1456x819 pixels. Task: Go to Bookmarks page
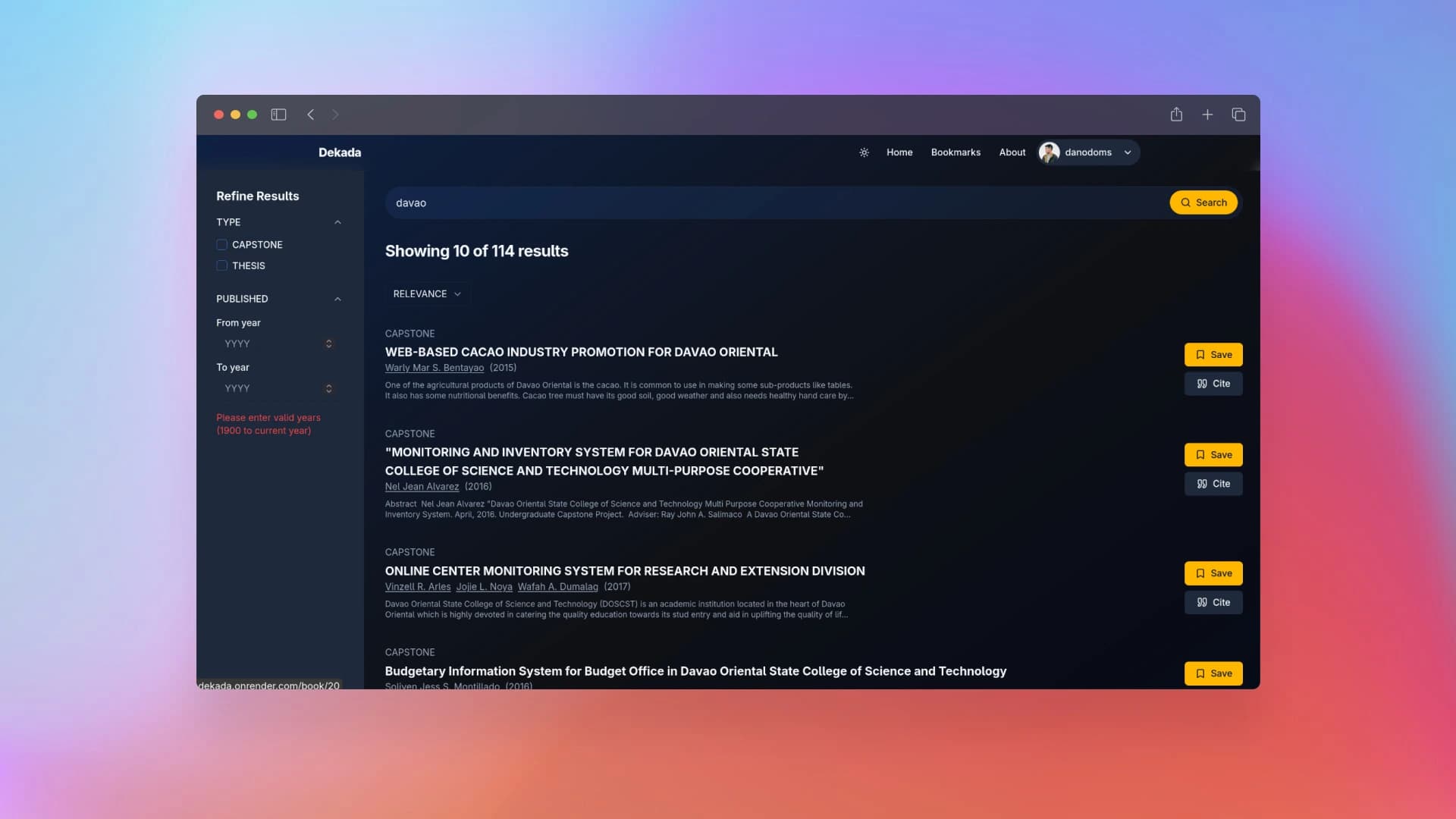955,152
